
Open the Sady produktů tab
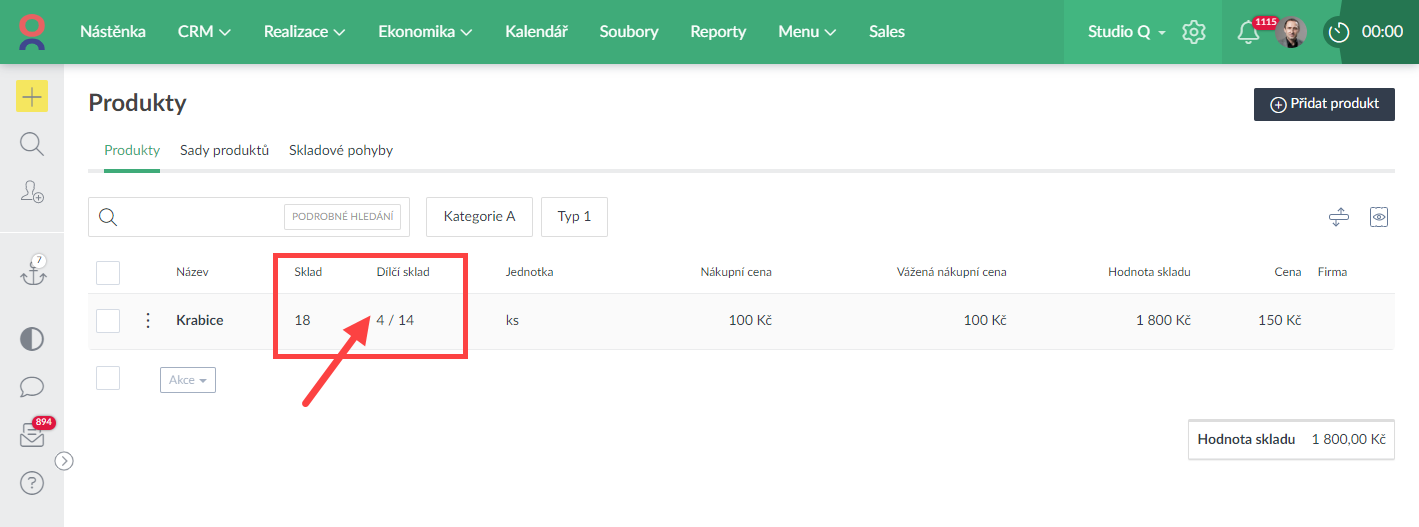[x=224, y=151]
